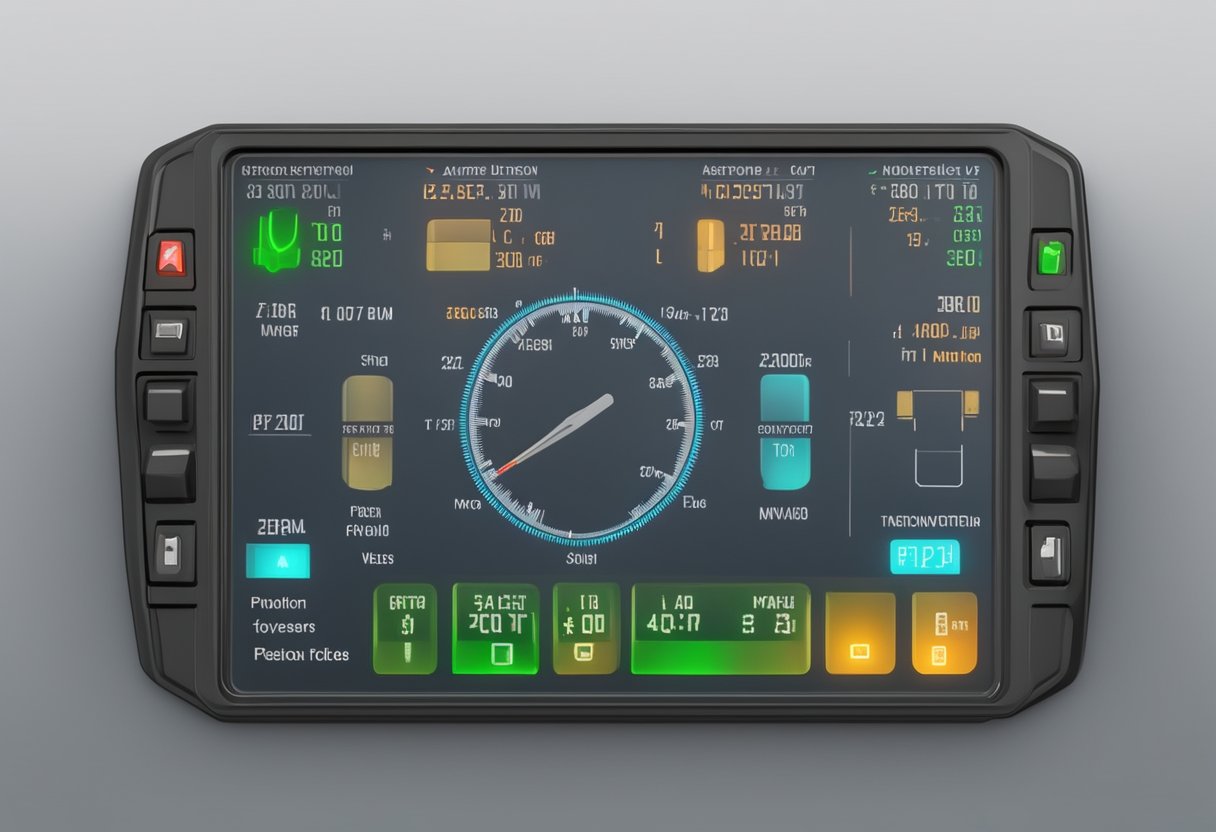
Task: Select the outlined container icon with orange tabs
Action: point(938,438)
